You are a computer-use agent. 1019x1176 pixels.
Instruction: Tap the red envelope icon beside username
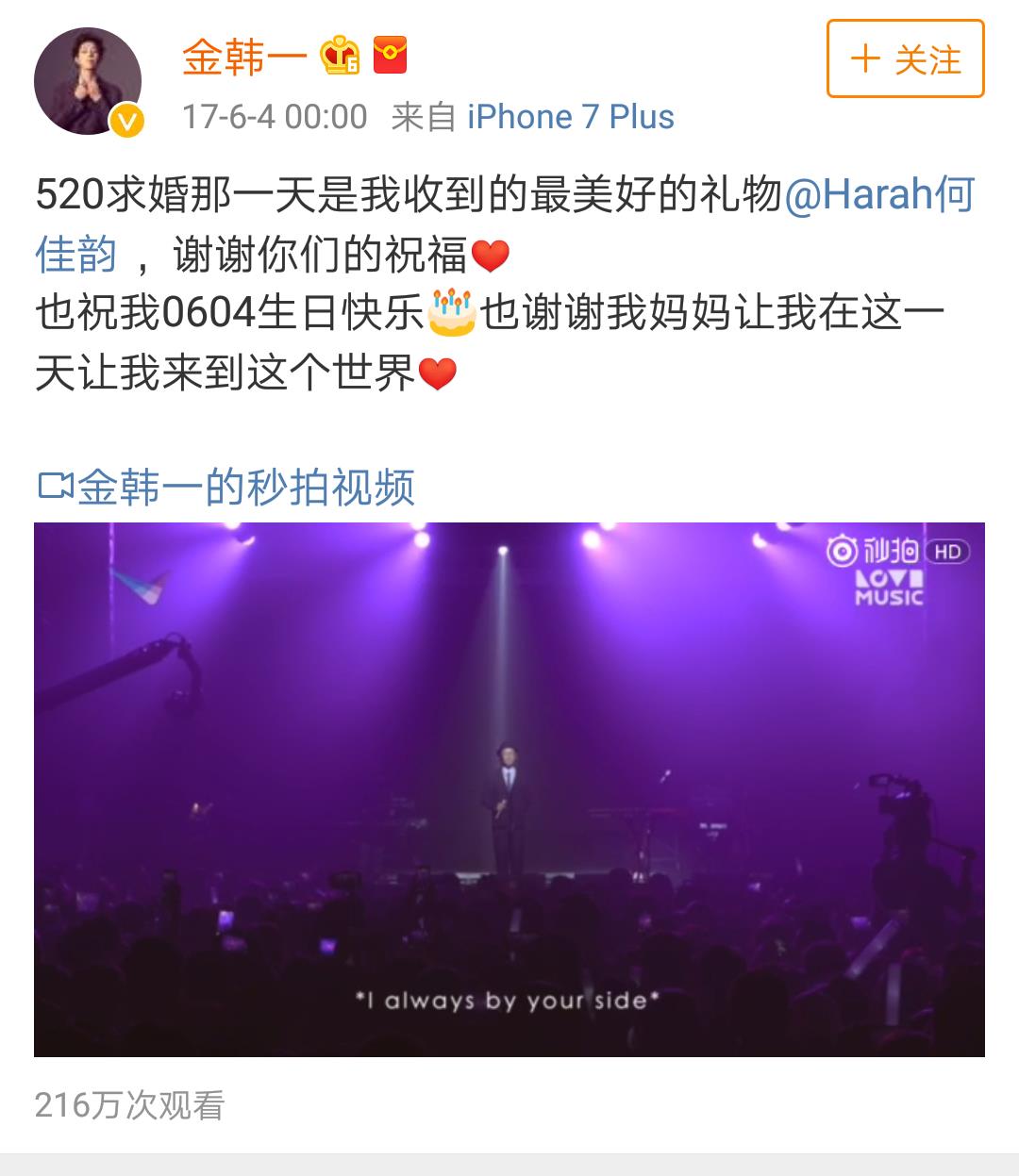390,56
